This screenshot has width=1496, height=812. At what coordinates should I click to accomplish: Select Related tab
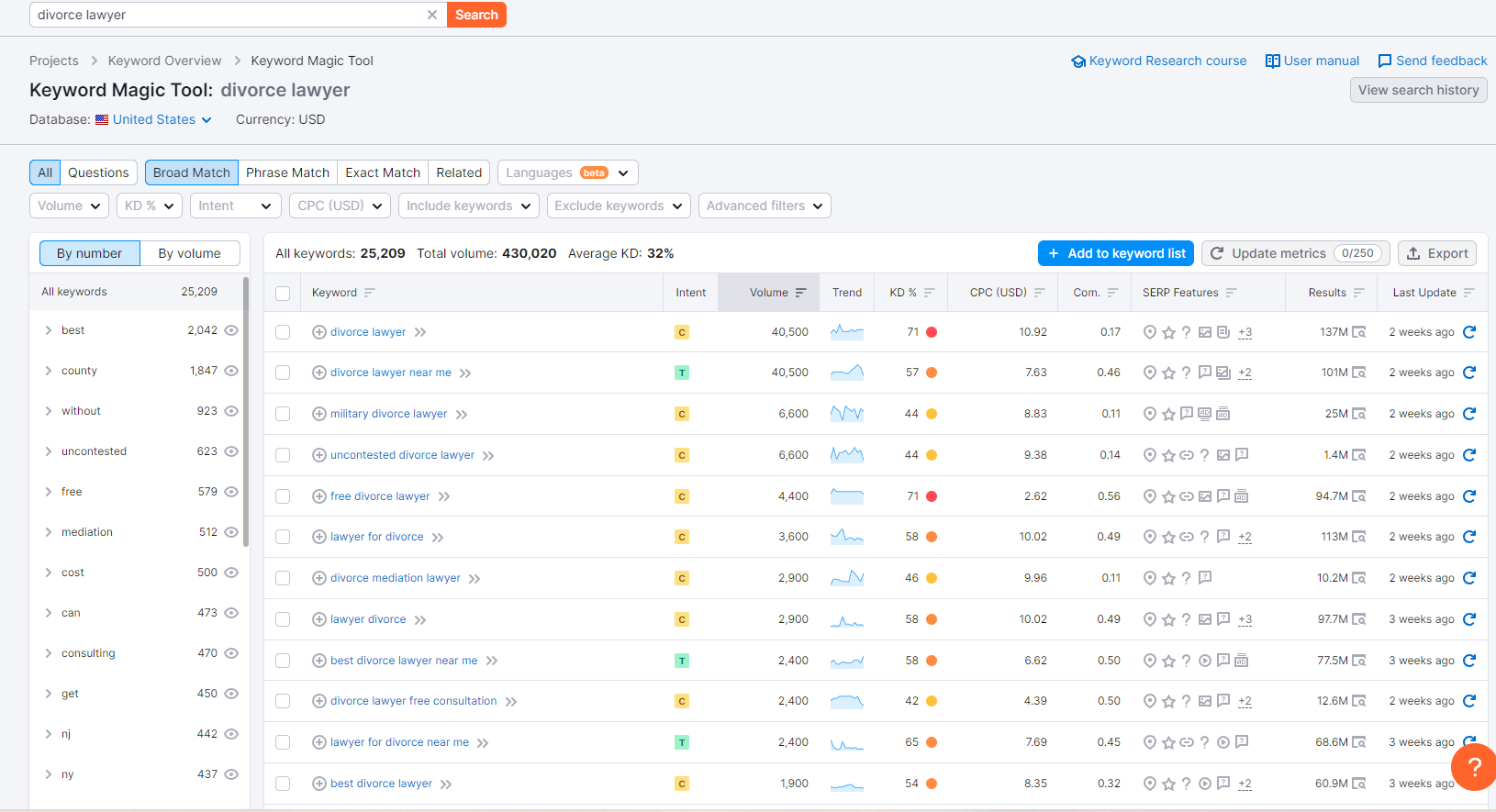[459, 172]
